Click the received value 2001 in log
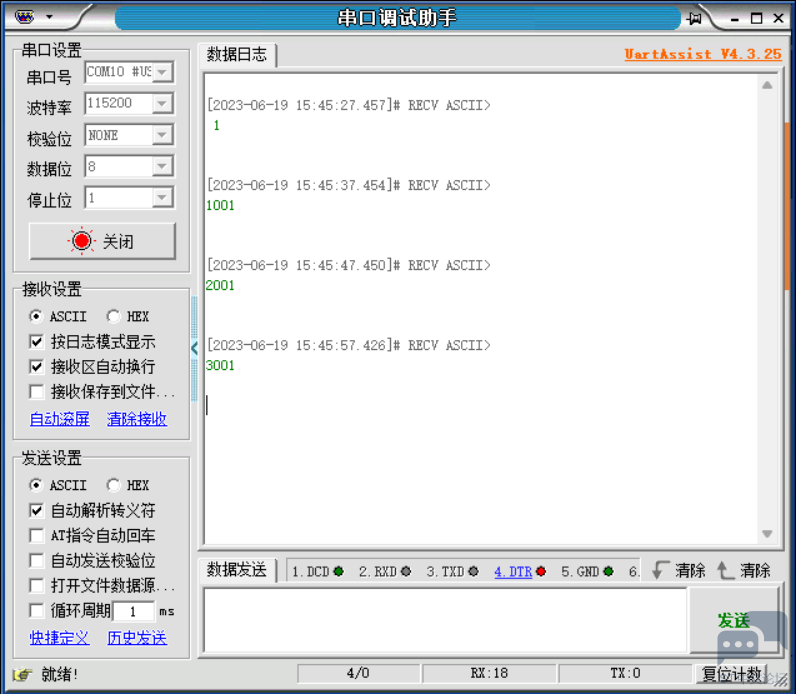 click(220, 285)
